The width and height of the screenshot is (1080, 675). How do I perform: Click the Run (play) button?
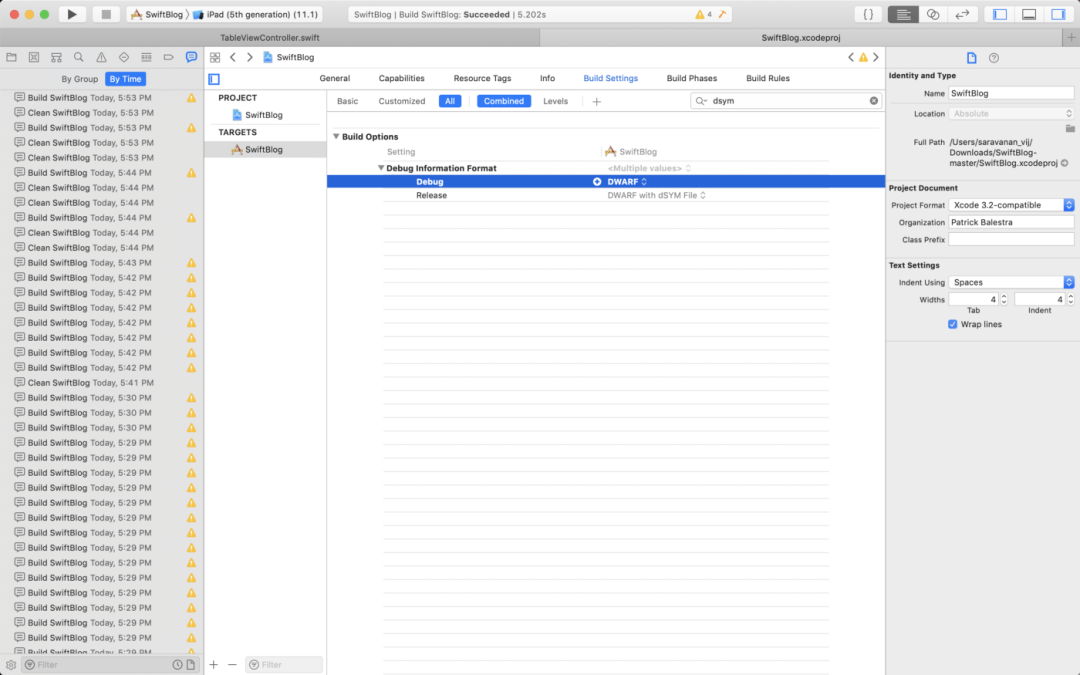[72, 14]
